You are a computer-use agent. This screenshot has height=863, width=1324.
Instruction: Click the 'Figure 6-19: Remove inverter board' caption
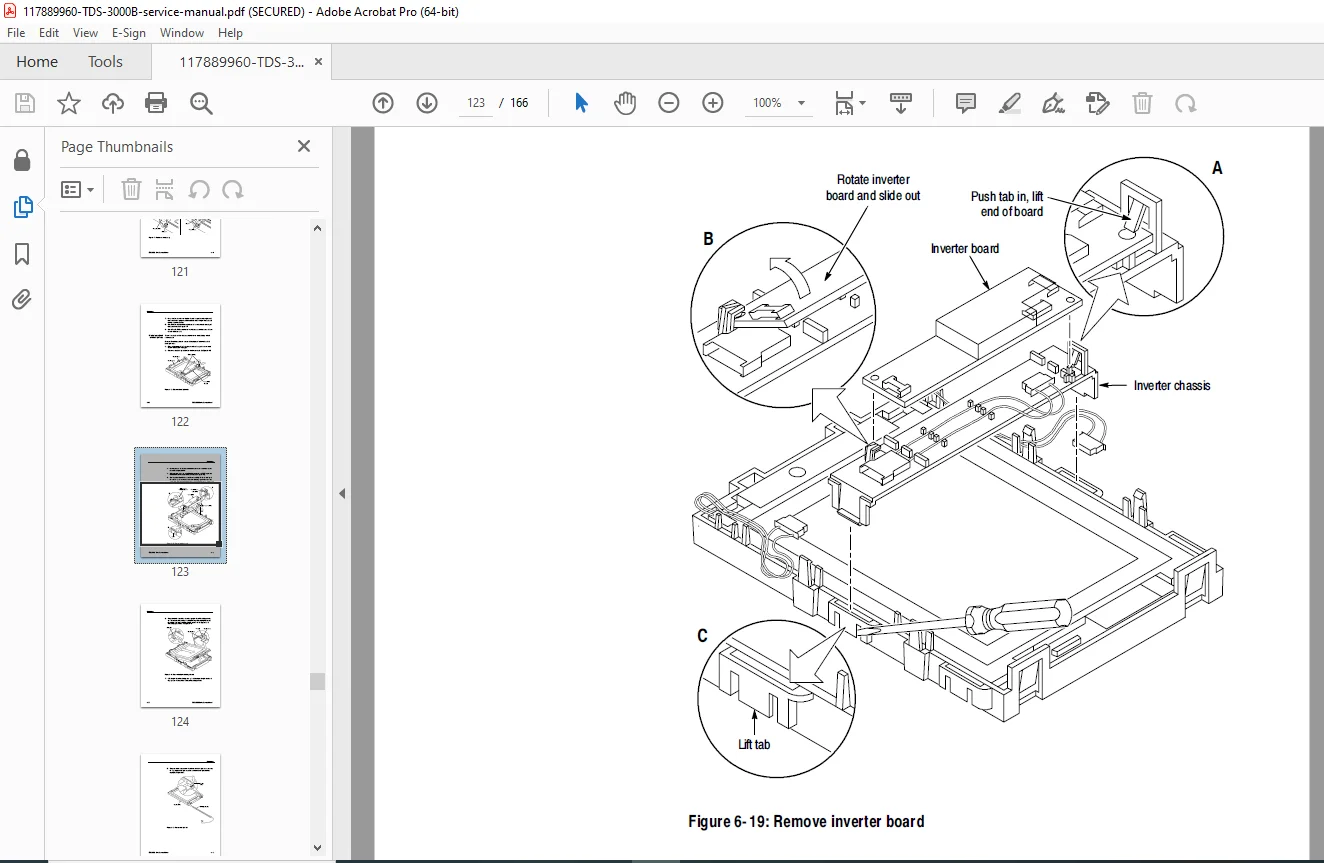806,822
